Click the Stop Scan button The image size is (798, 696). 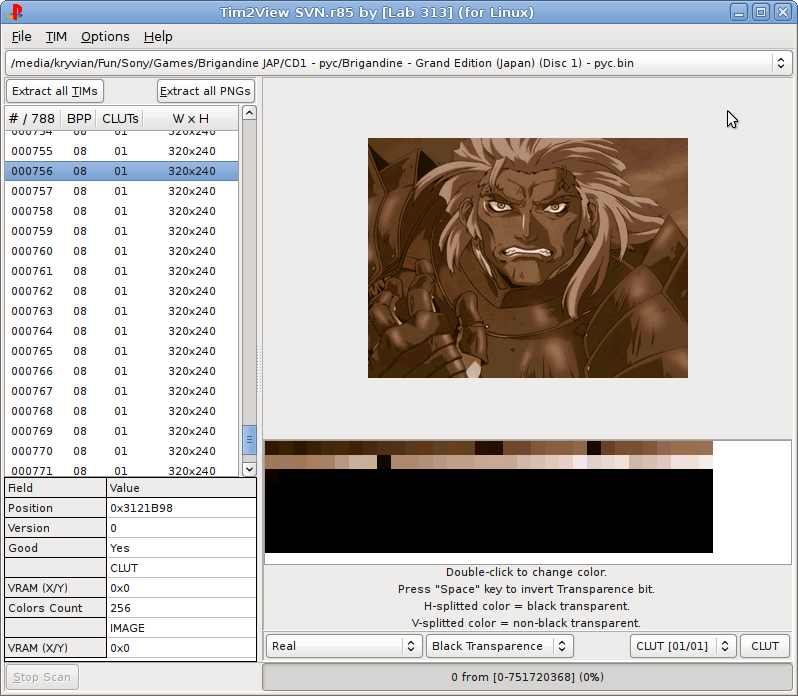coord(42,677)
